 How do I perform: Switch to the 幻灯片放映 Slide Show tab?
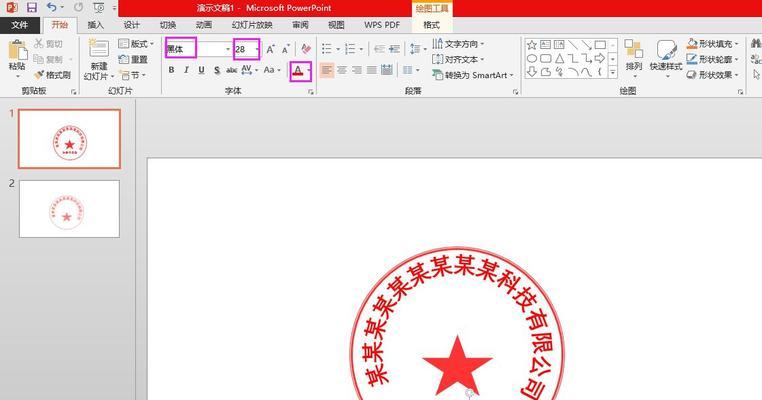[x=252, y=25]
